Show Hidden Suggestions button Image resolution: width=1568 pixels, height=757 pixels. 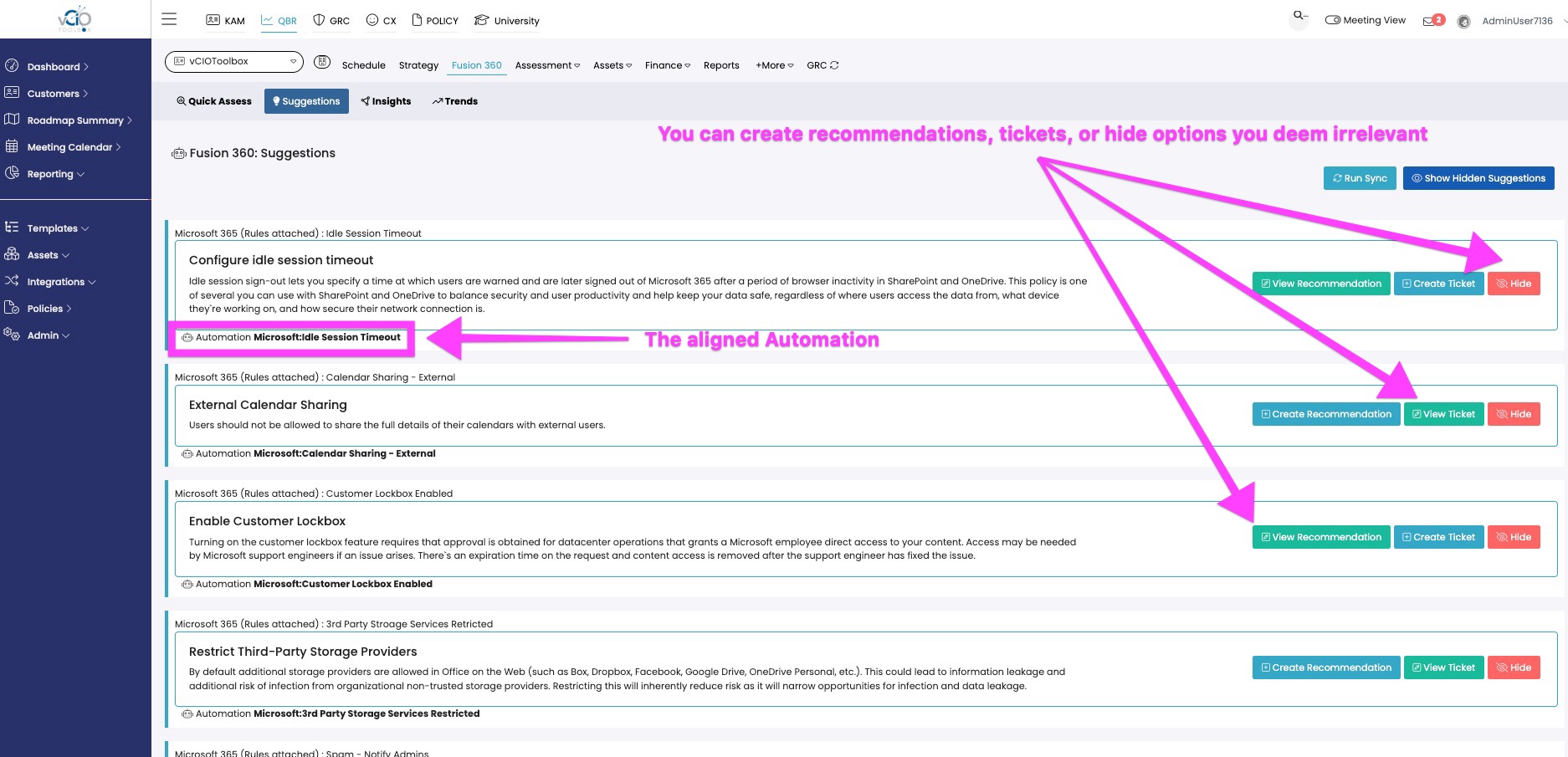point(1478,178)
